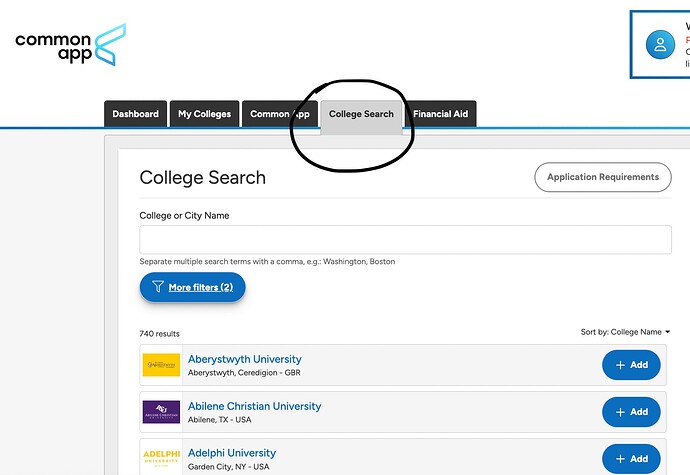Open the user profile avatar icon

coord(660,44)
